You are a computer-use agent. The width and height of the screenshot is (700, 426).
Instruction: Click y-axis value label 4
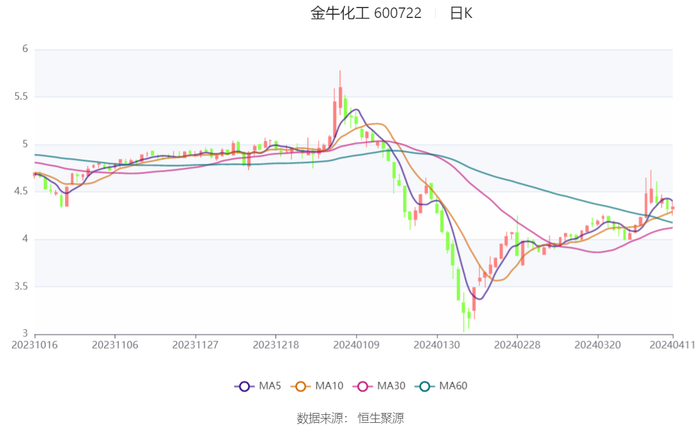25,239
